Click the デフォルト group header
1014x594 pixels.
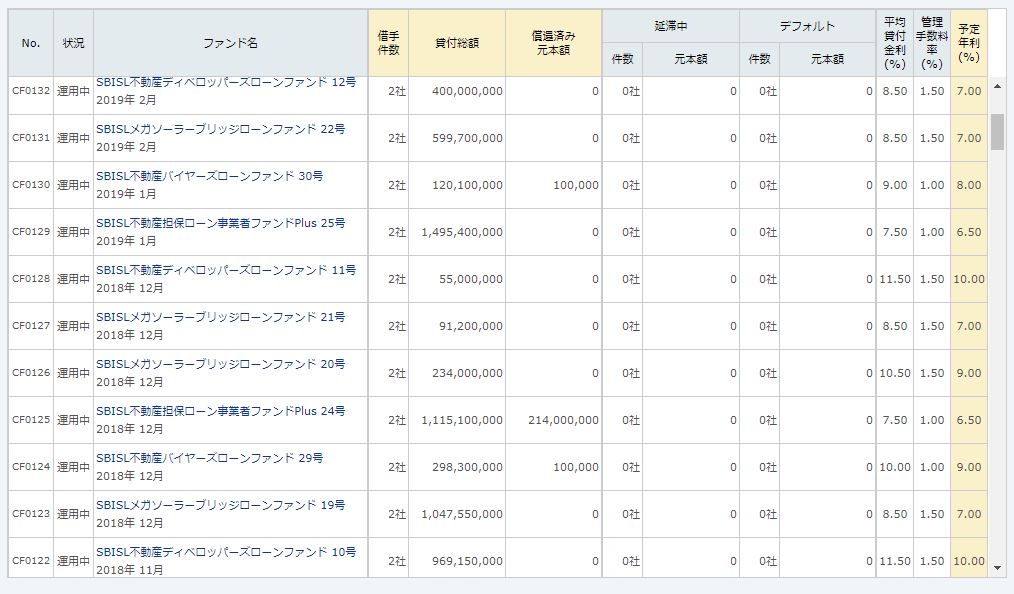pos(807,27)
